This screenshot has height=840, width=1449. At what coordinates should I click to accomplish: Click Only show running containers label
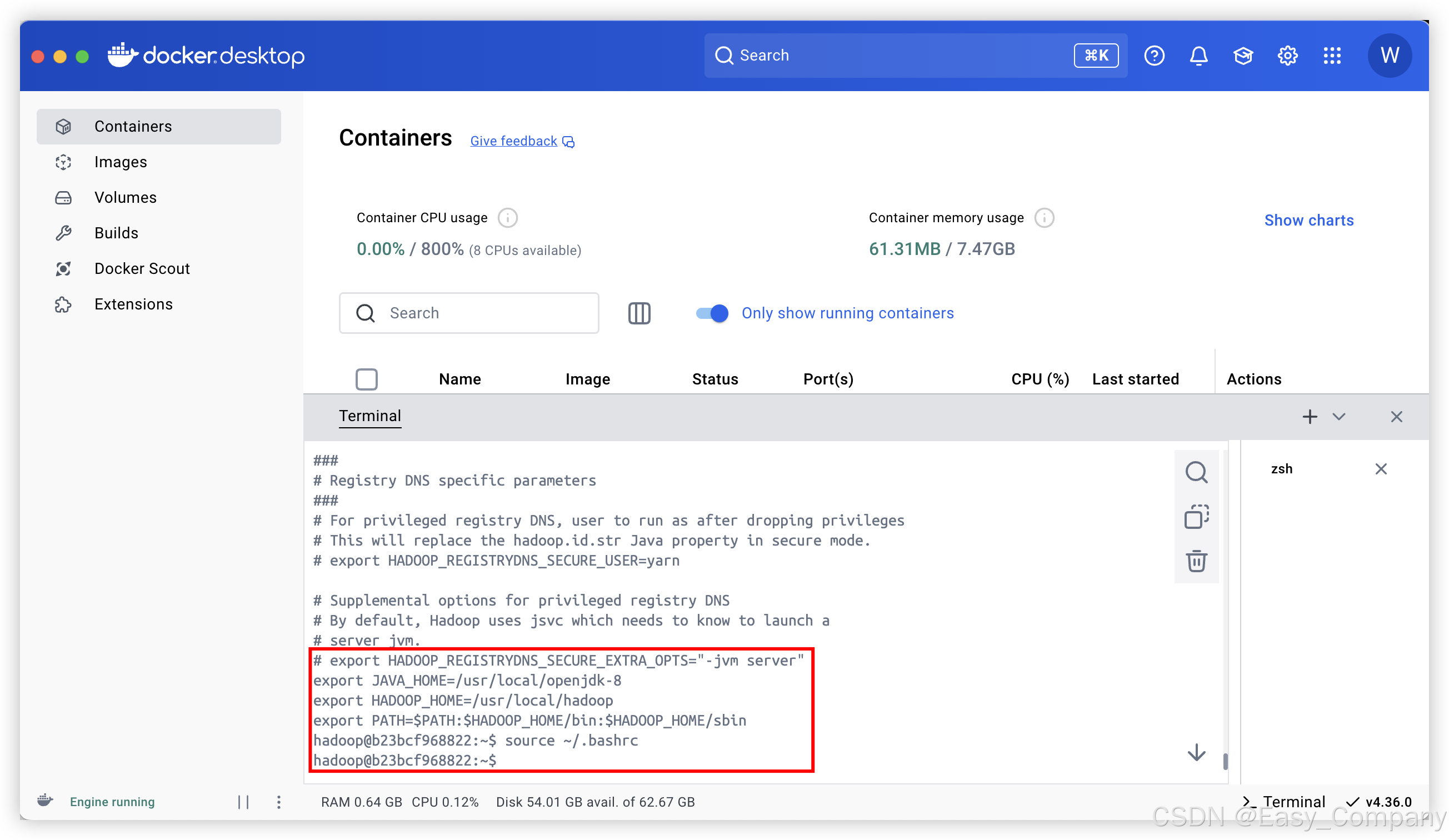coord(847,313)
